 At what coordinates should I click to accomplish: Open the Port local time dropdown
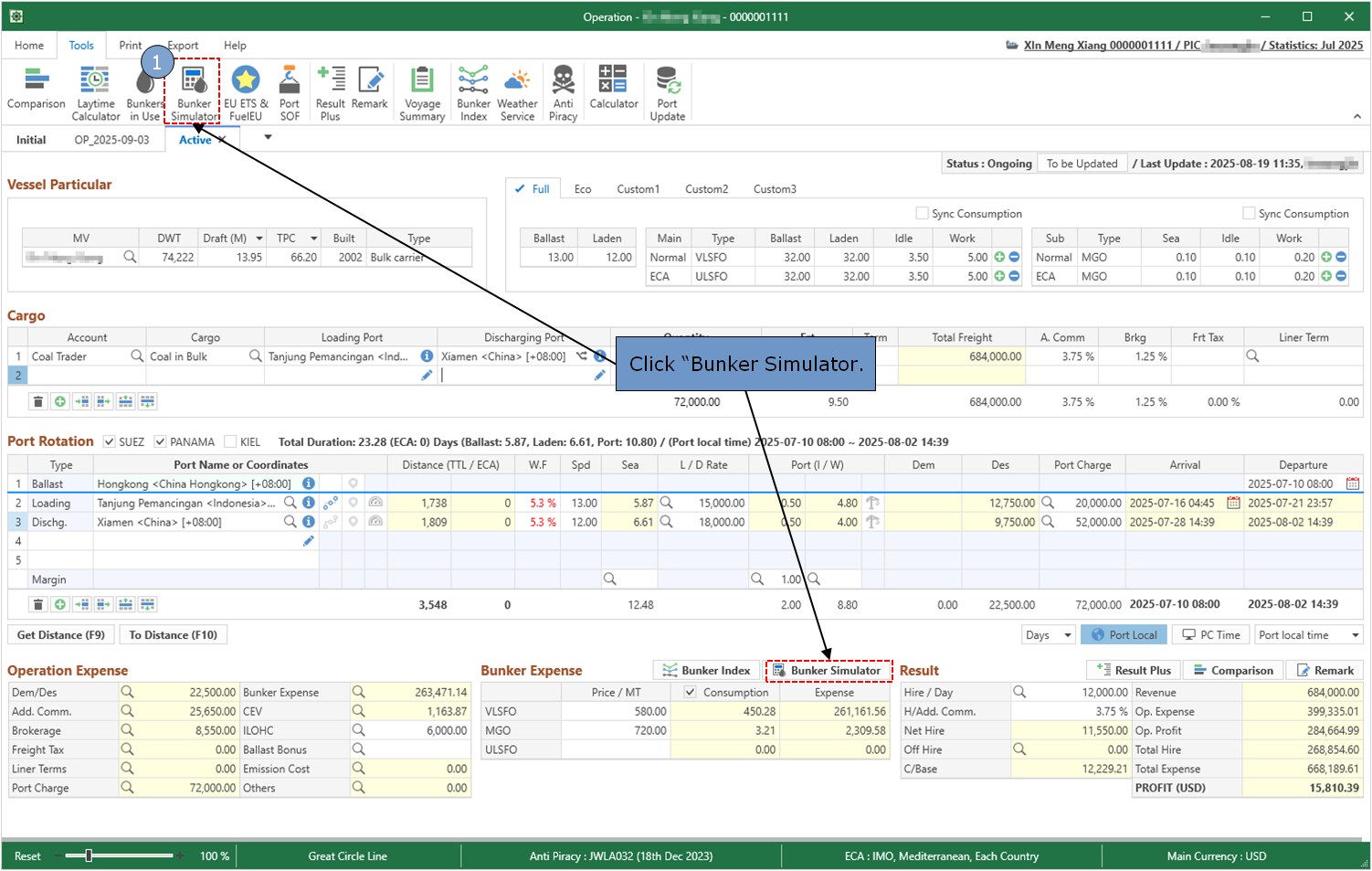click(1309, 635)
